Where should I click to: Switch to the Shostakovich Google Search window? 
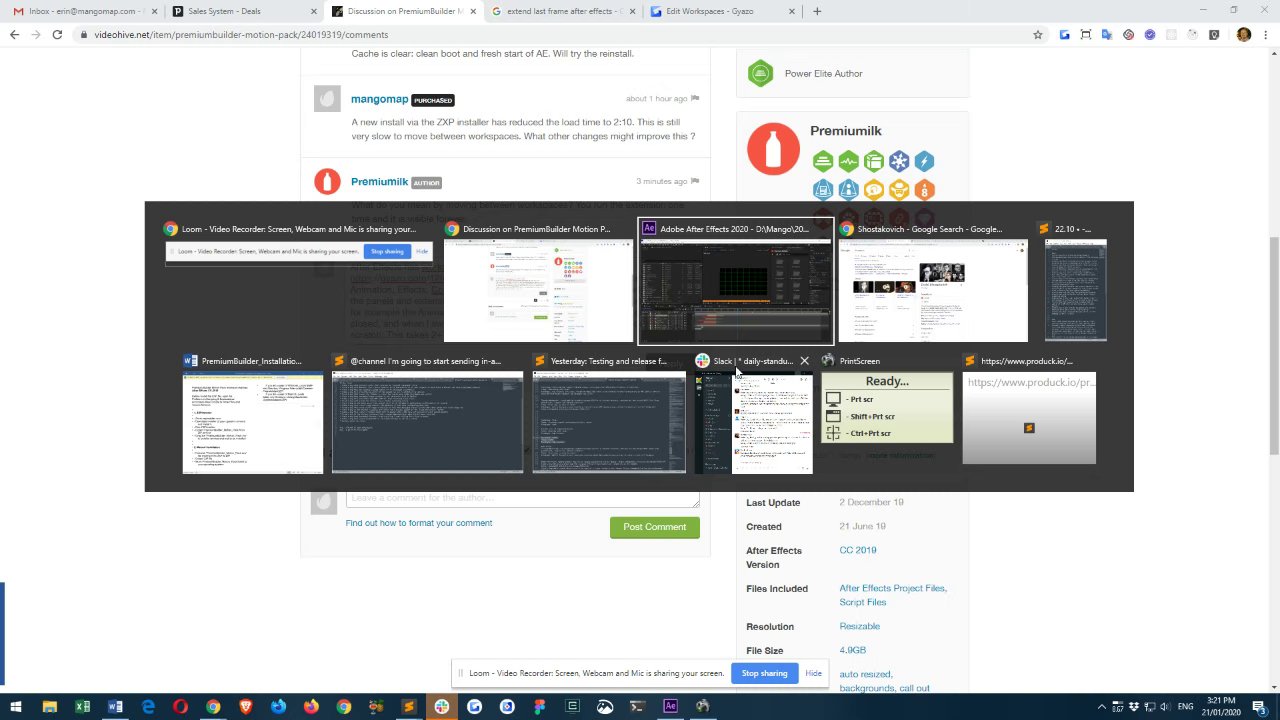point(933,281)
